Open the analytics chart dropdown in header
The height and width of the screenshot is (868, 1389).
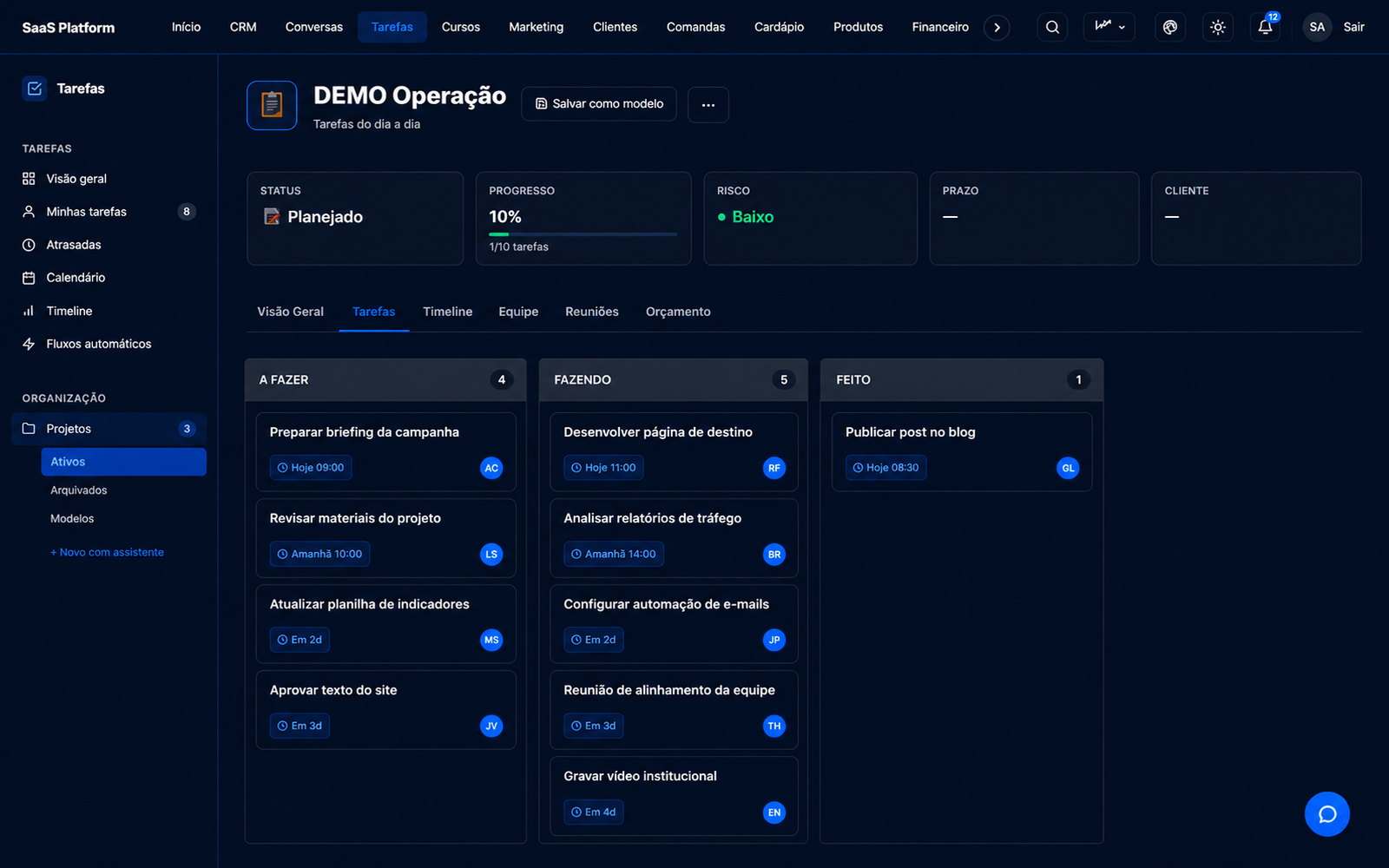coord(1109,27)
